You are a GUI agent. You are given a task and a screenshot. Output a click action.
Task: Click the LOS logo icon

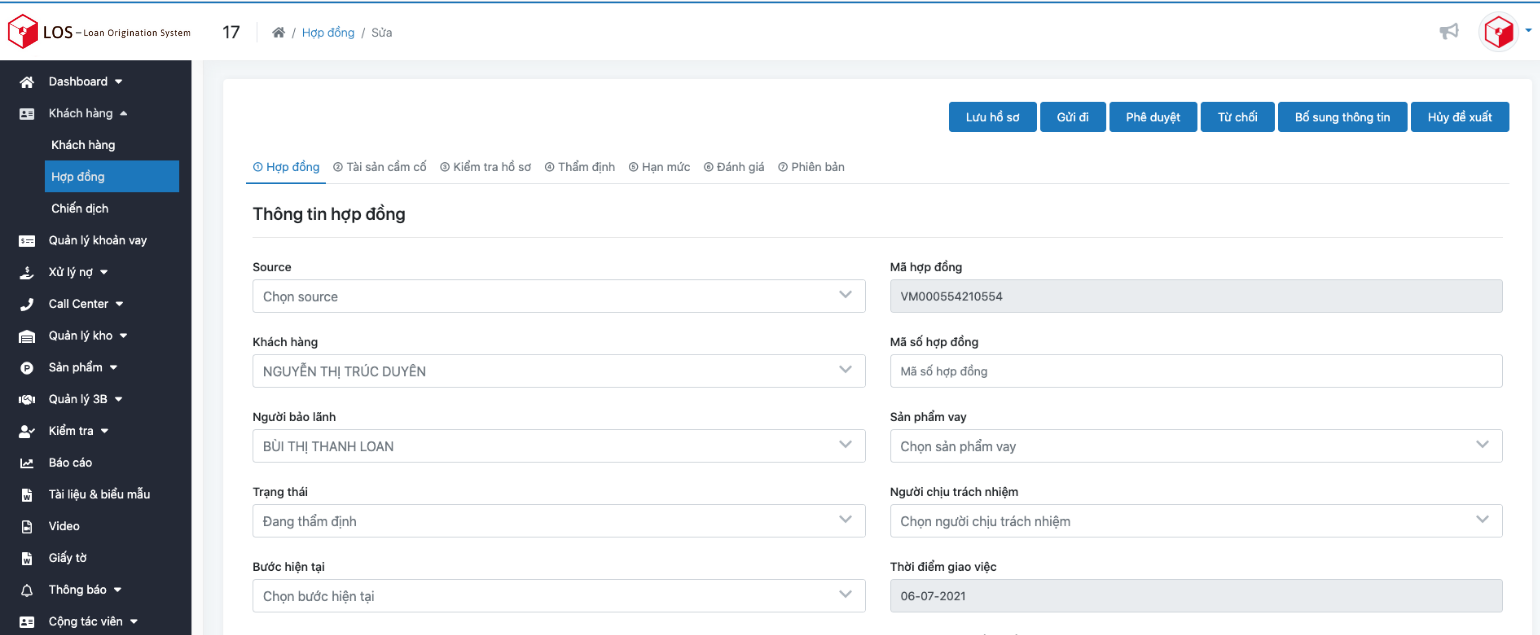coord(22,32)
